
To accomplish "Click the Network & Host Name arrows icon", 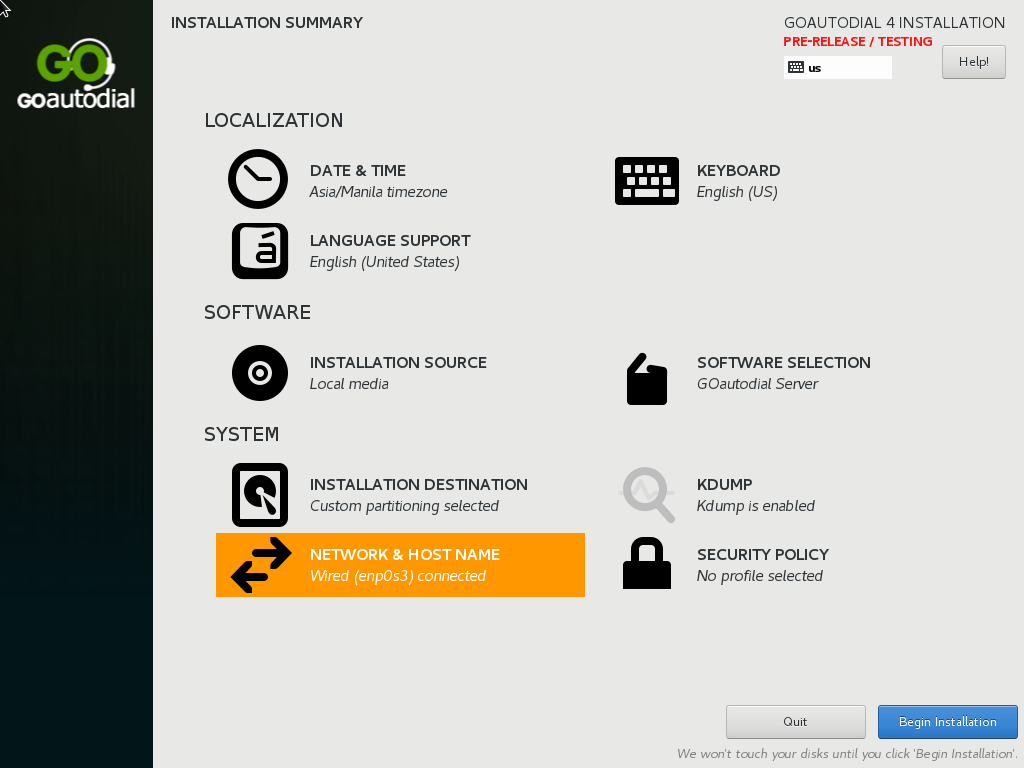I will pos(261,565).
